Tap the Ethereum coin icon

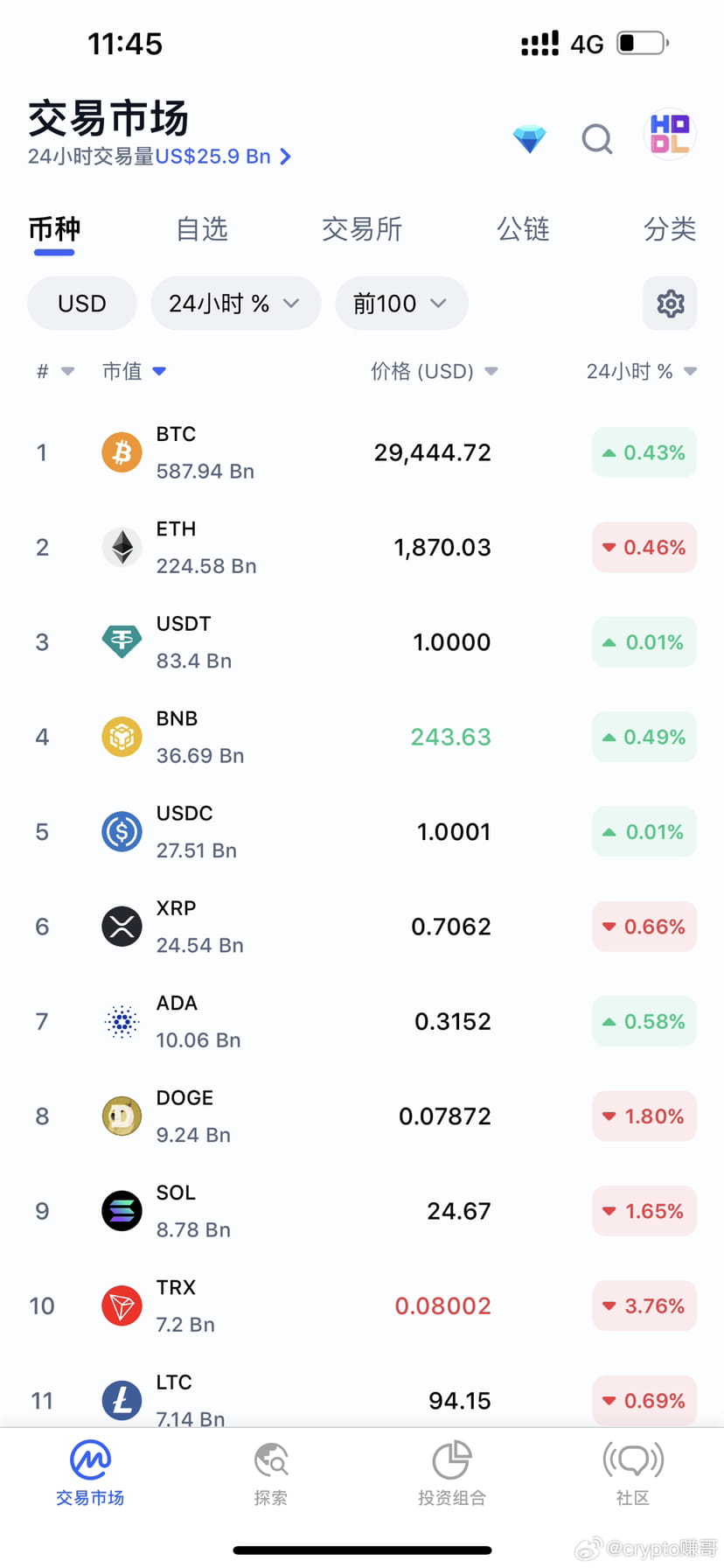click(x=122, y=548)
